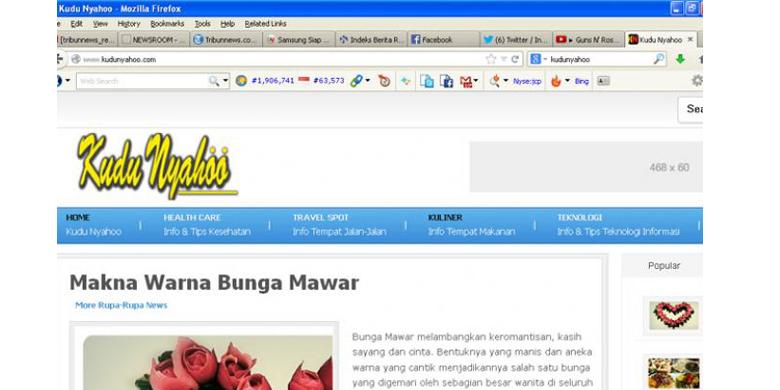Image resolution: width=780 pixels, height=390 pixels.
Task: Click the search magnifier in the search bar
Action: [658, 59]
